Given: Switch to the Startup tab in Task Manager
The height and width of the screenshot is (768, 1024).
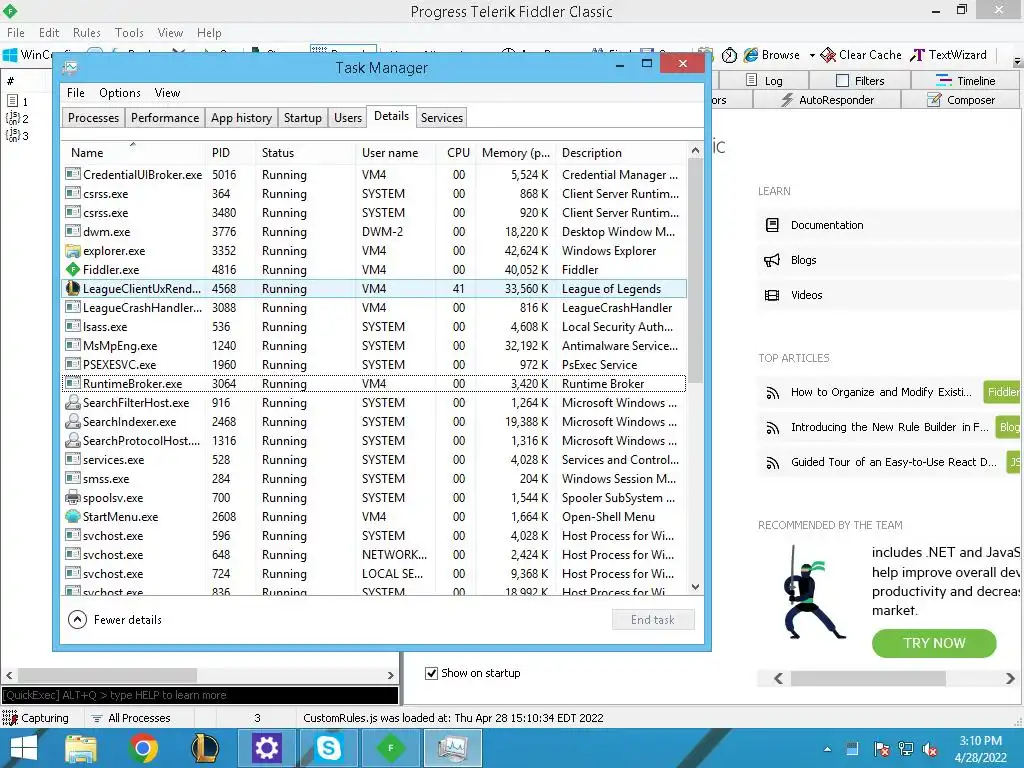Looking at the screenshot, I should 302,118.
